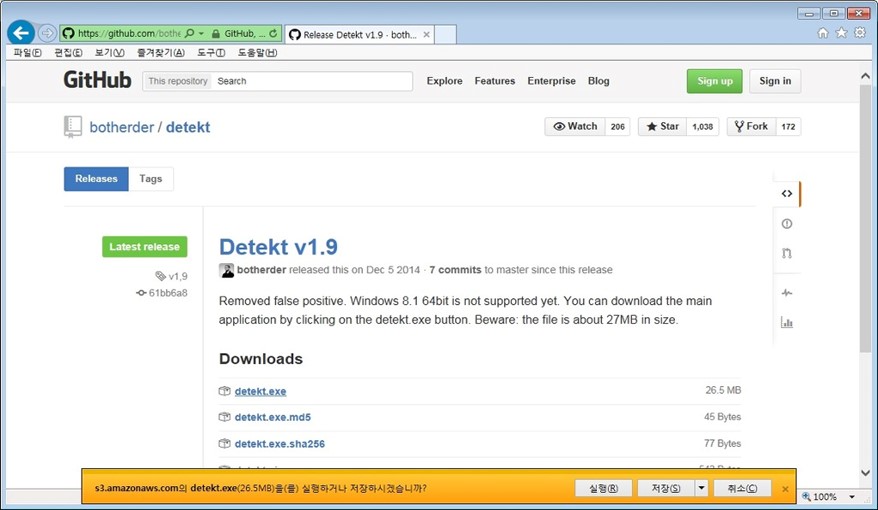Open the 도움말(H) menu
Screen dimensions: 878x510
257,53
